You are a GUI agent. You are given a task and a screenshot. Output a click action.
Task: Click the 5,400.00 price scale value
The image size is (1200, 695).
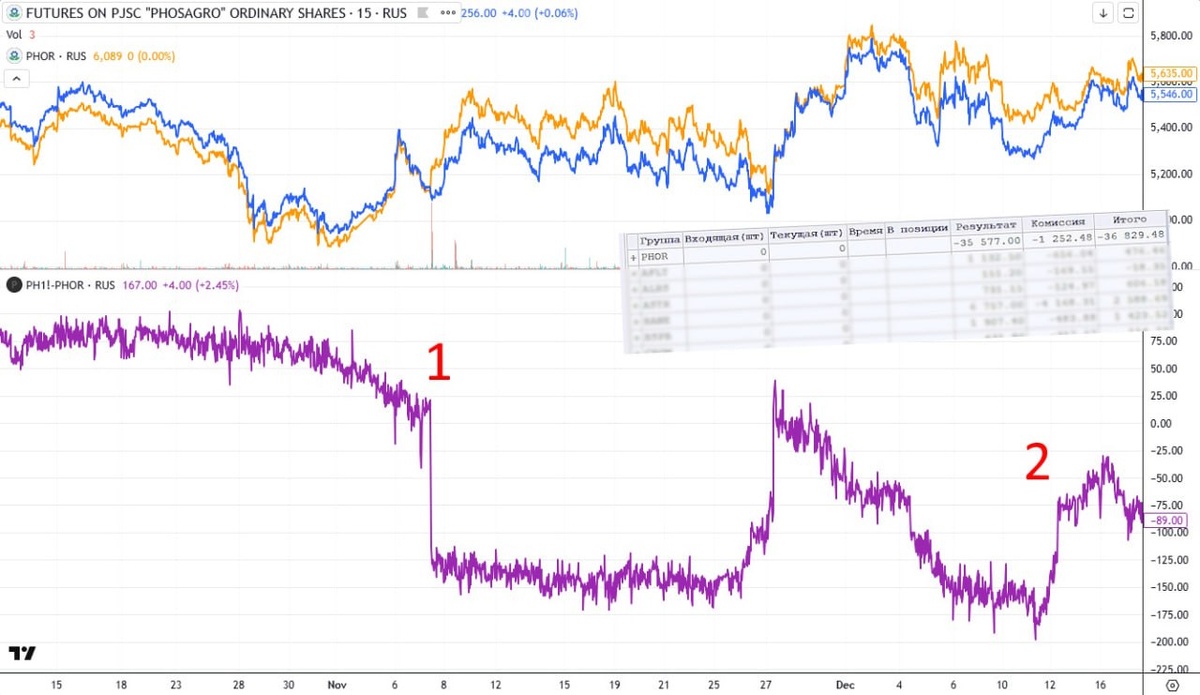tap(1172, 128)
